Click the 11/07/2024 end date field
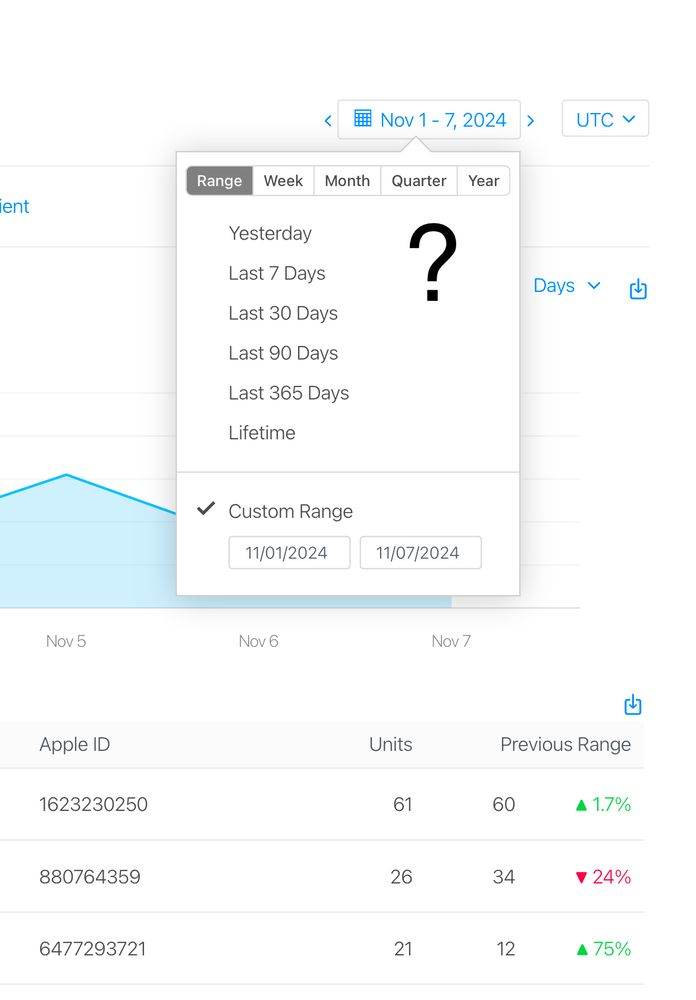Screen dimensions: 696x1000 click(x=420, y=552)
